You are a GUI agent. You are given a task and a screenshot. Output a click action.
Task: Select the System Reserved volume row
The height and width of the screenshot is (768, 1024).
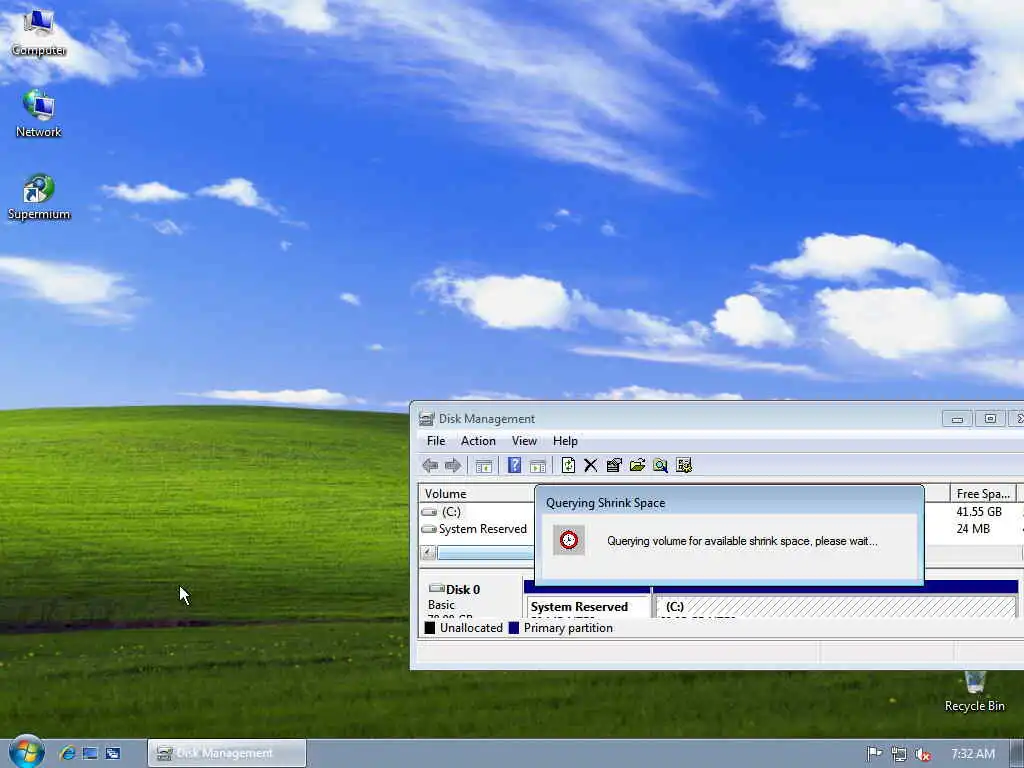[x=475, y=529]
